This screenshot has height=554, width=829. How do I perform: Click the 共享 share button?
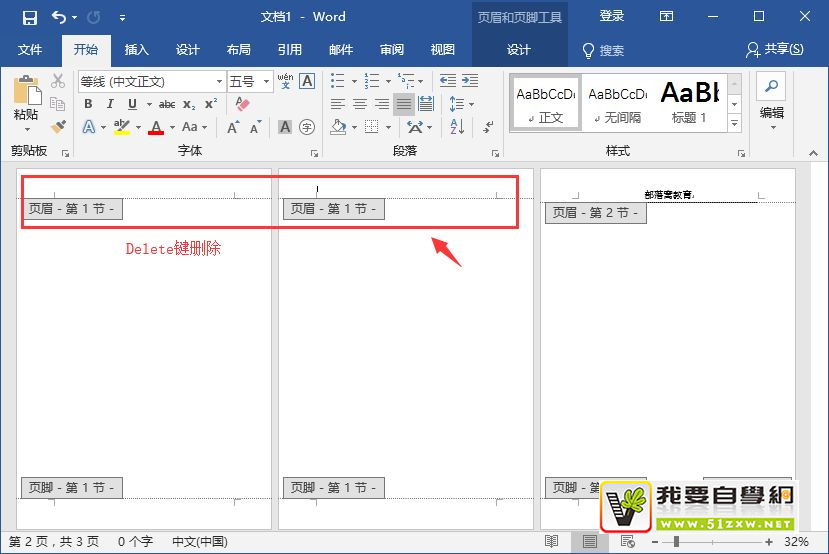point(775,50)
